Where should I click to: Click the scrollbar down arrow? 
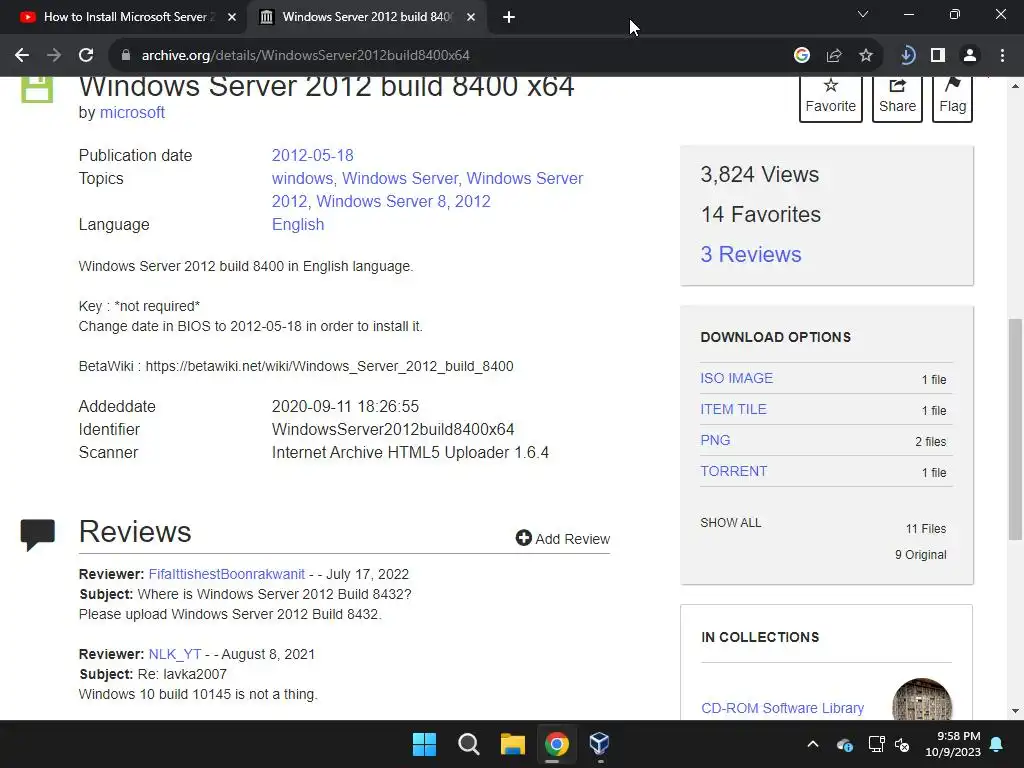[1015, 711]
